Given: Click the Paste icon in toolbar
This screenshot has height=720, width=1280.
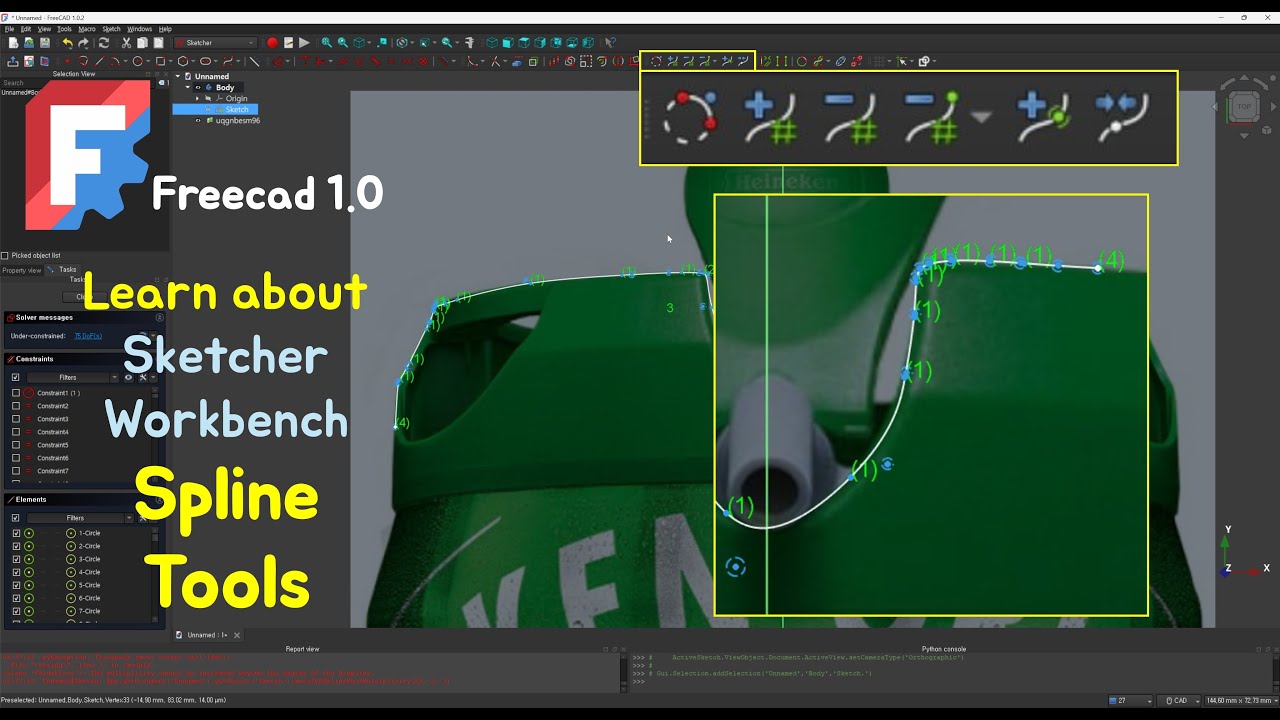Looking at the screenshot, I should click(158, 43).
